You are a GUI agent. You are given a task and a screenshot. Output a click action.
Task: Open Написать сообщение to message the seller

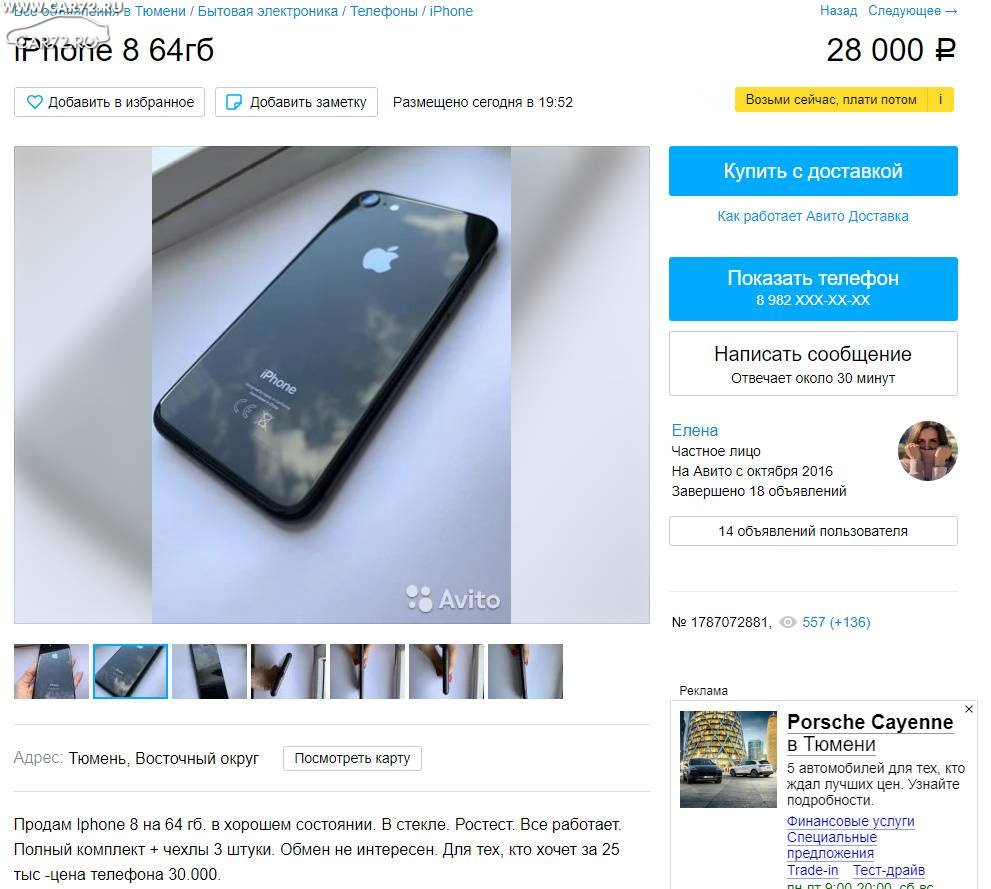pos(813,363)
